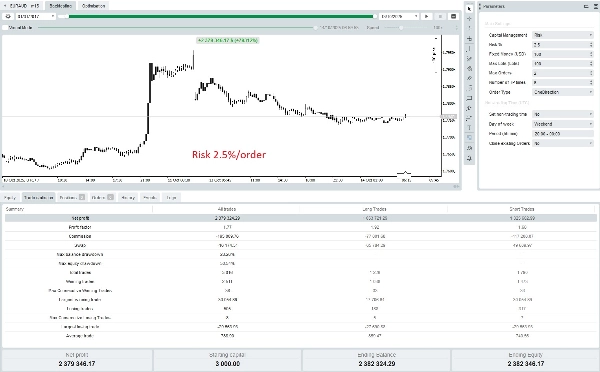Click the Summary column header
Viewport: 600px width, 372px height.
pyautogui.click(x=15, y=209)
